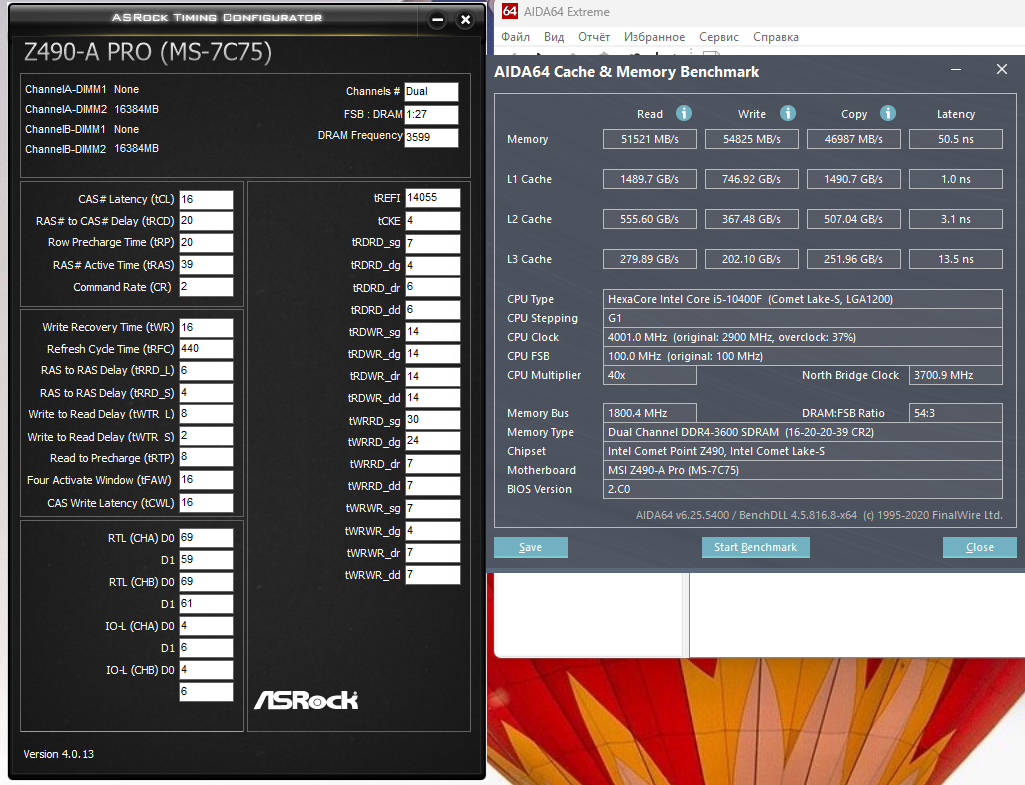Close the Cache & Memory Benchmark dialog with X
The width and height of the screenshot is (1025, 785).
(1001, 69)
